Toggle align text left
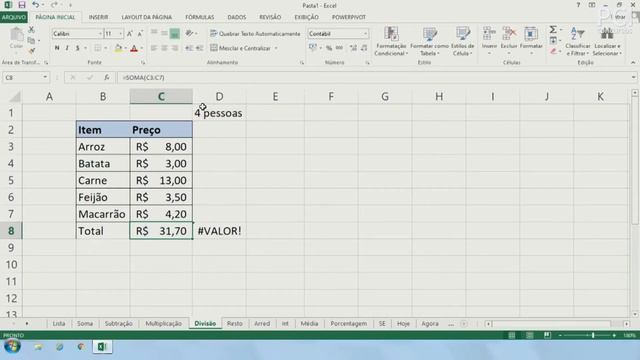 click(154, 48)
